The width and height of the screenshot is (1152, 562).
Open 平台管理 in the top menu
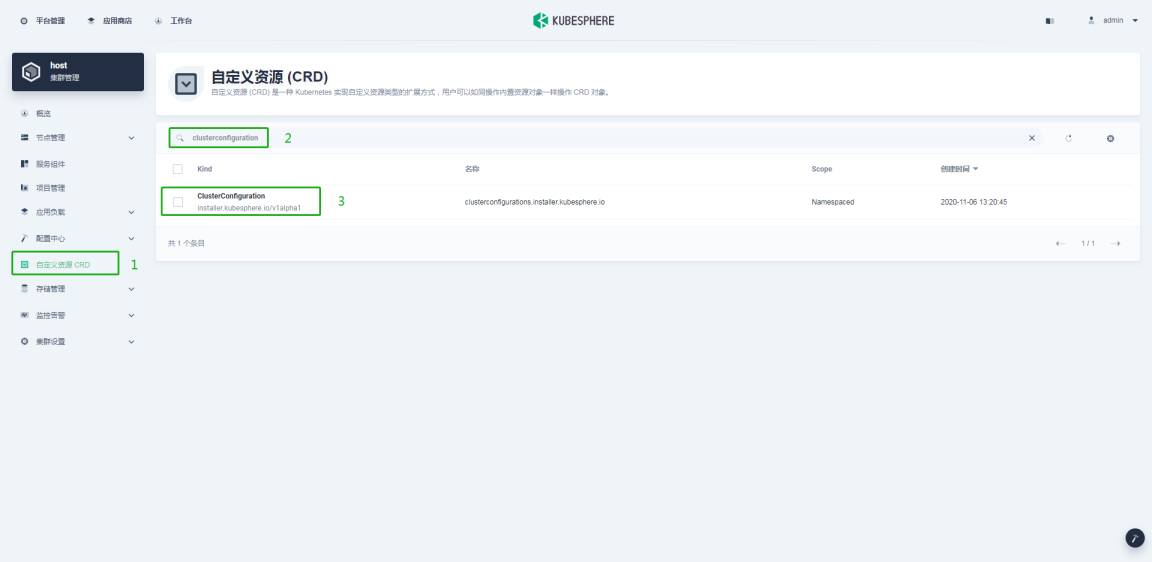click(x=43, y=21)
